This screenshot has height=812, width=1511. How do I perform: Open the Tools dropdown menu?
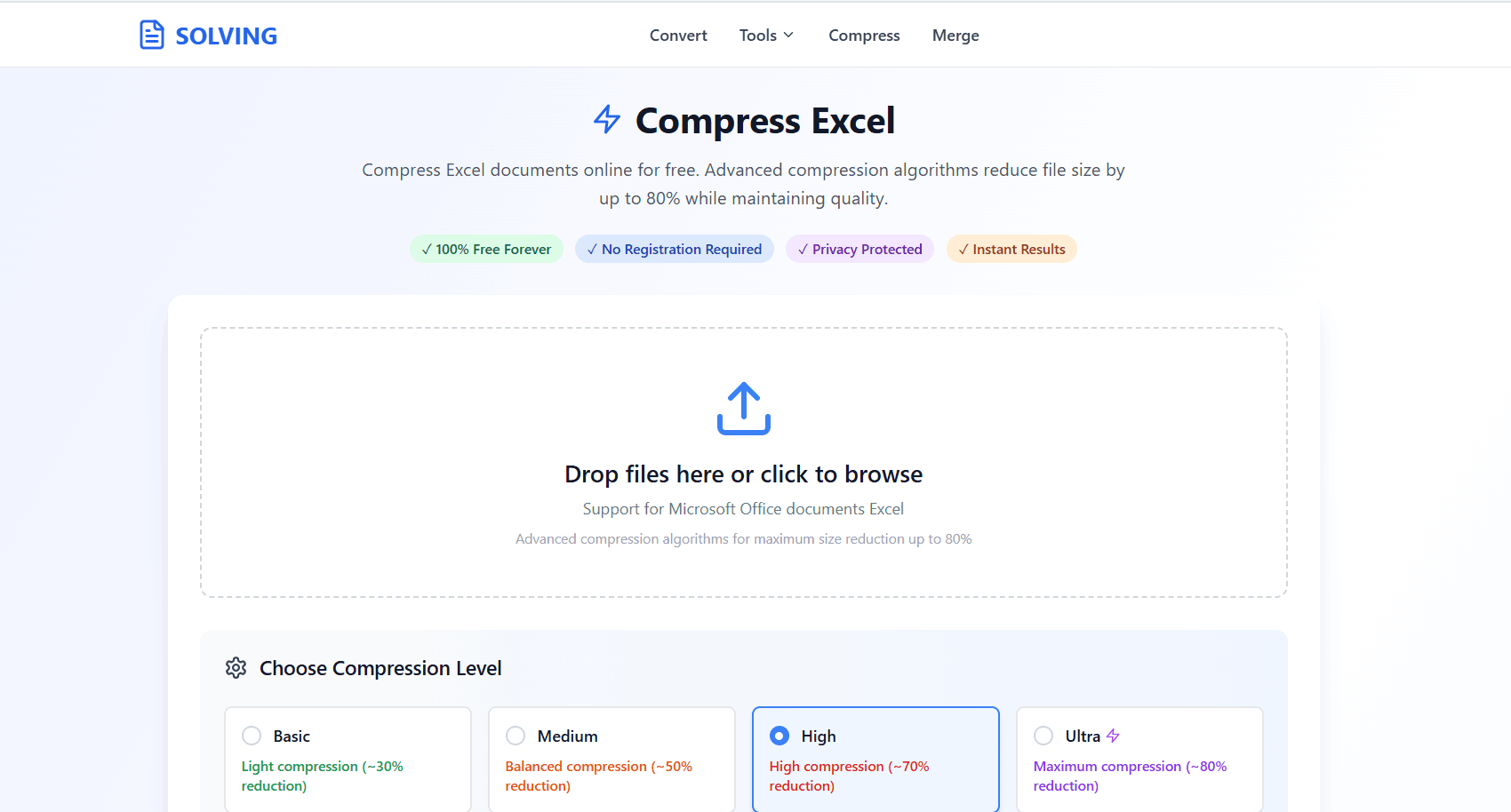point(759,35)
